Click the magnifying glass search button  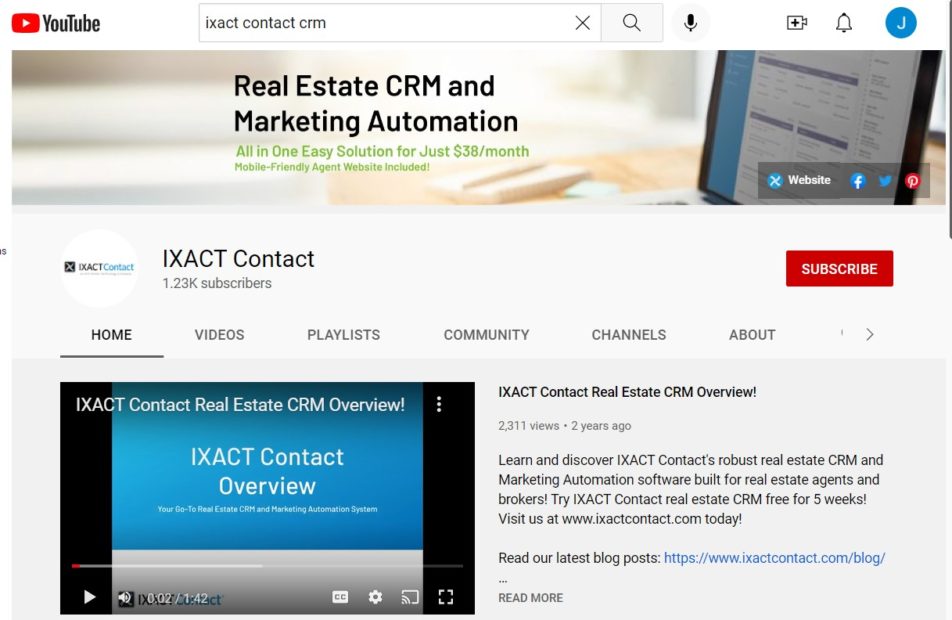[631, 23]
